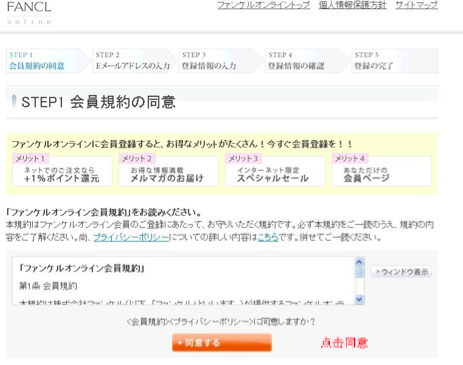Viewport: 463px width, 365px height.
Task: Open the 個人情報保護方針 link
Action: 352,5
